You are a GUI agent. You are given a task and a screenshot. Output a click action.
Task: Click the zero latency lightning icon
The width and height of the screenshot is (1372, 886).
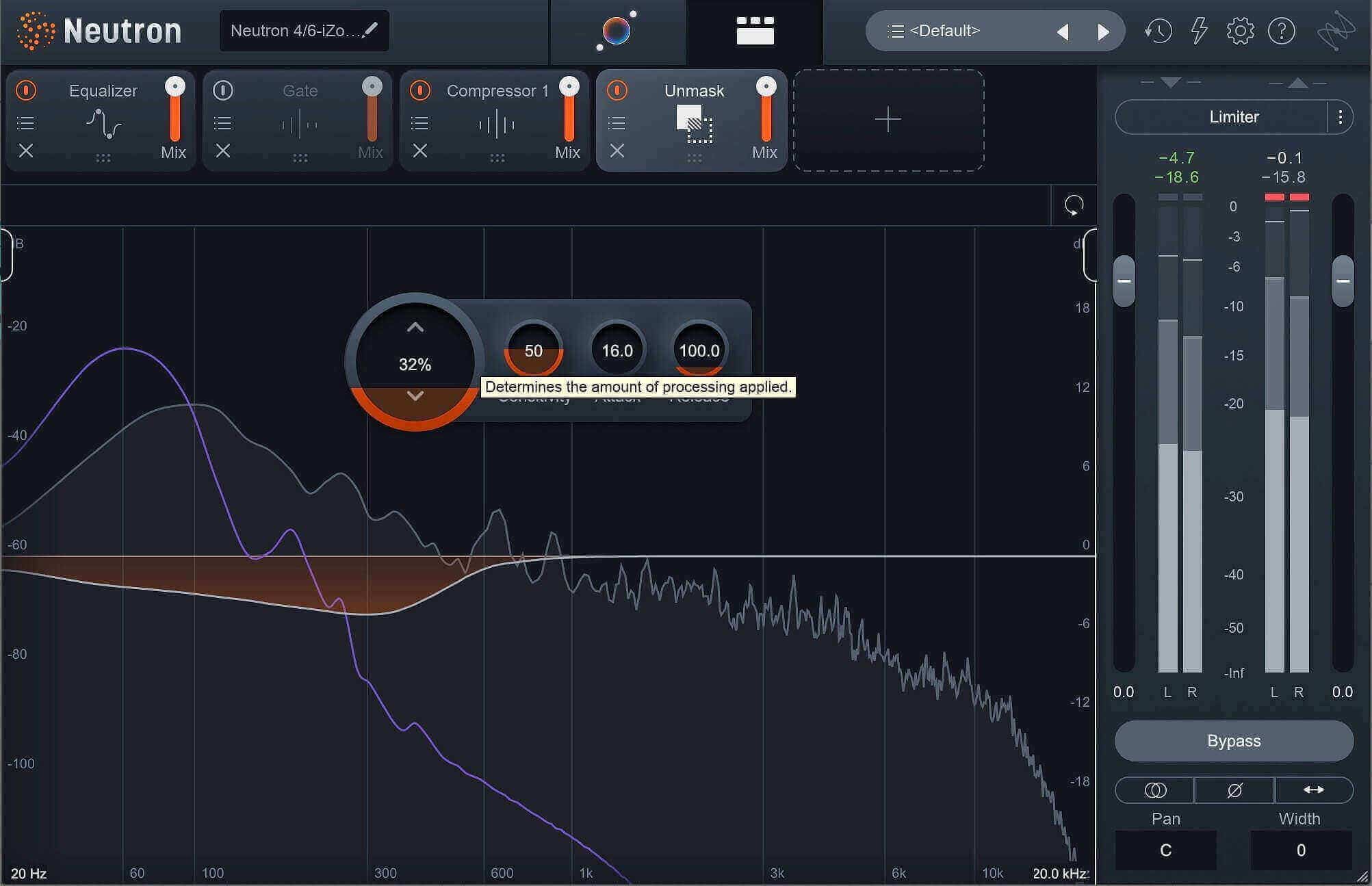pos(1199,31)
